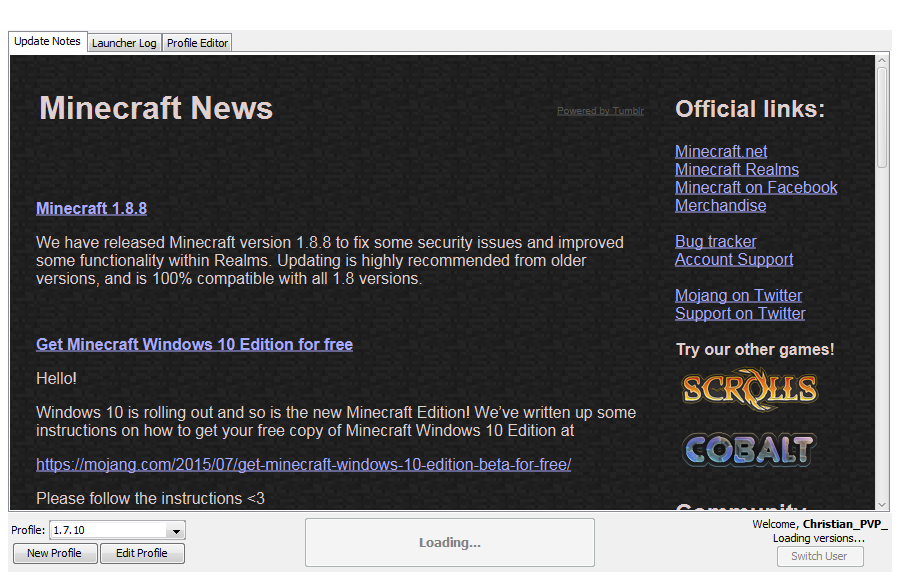This screenshot has height=580, width=900.
Task: Click the Official links heading
Action: click(750, 109)
